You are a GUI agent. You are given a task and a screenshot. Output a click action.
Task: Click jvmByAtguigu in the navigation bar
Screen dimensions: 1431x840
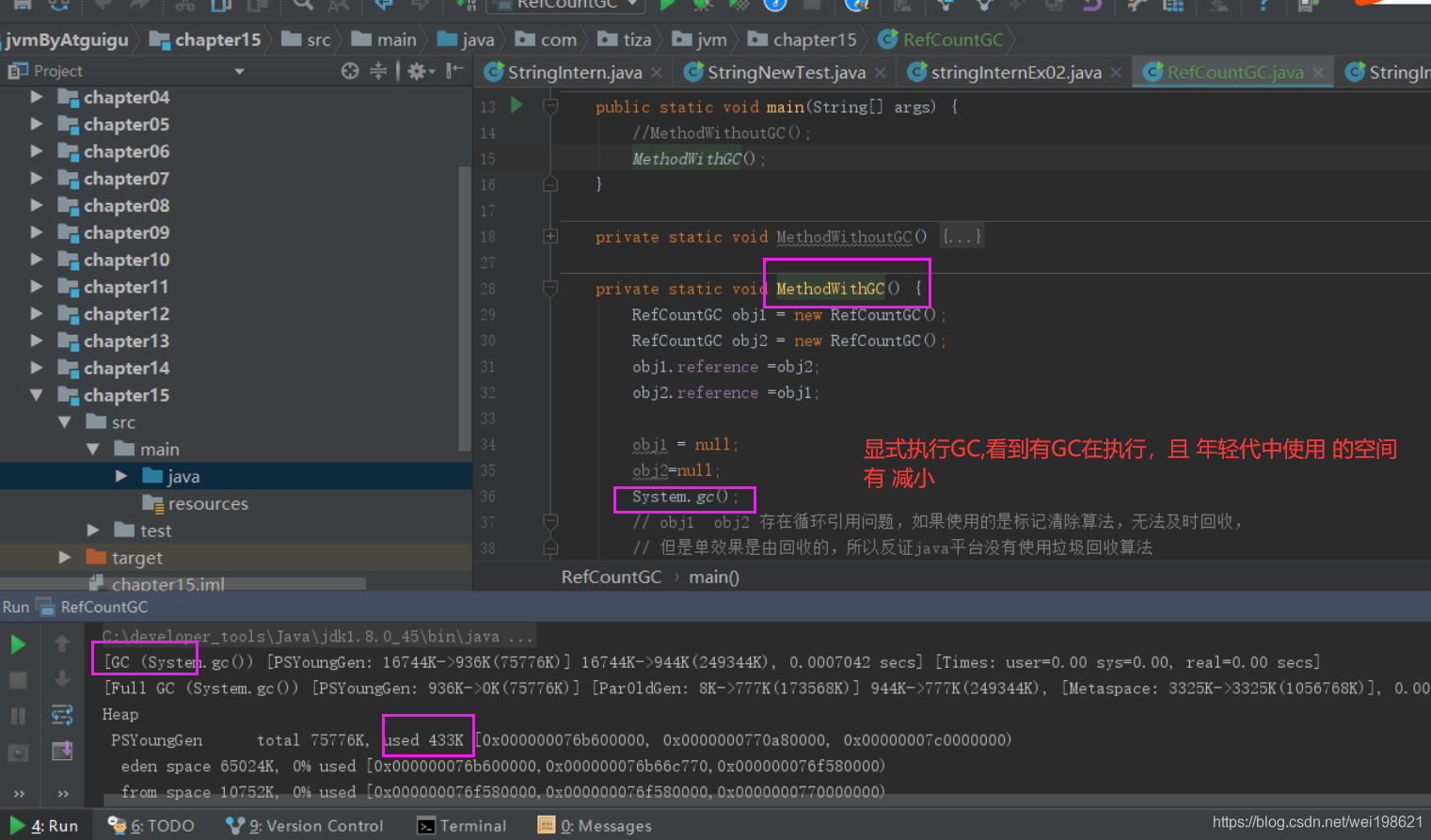click(66, 40)
